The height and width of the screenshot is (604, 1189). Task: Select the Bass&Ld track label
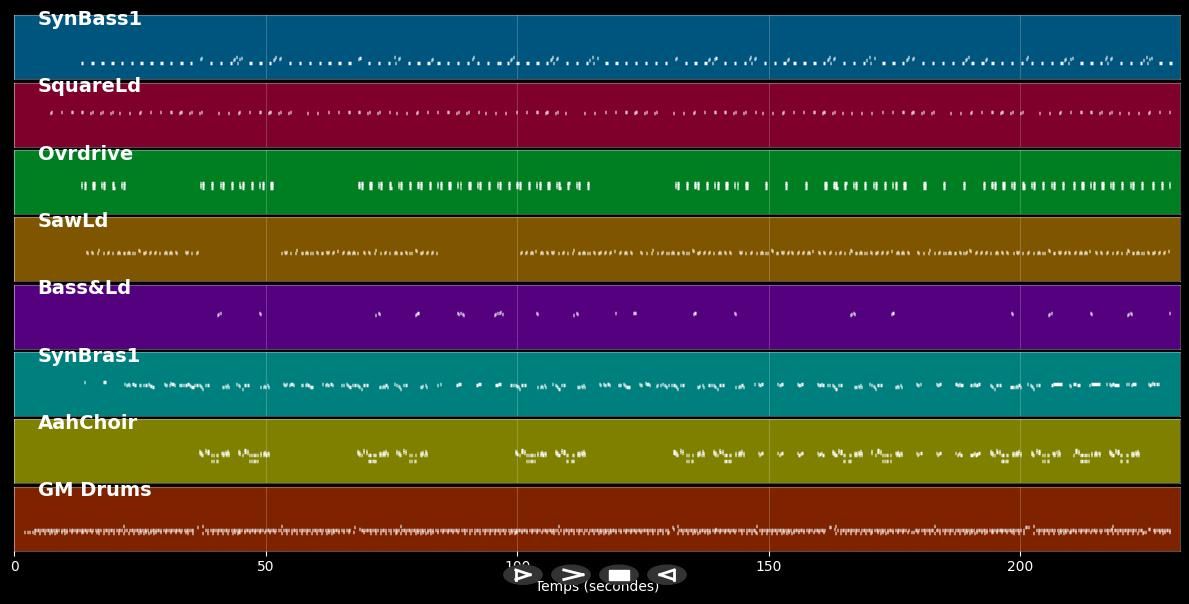pos(84,287)
